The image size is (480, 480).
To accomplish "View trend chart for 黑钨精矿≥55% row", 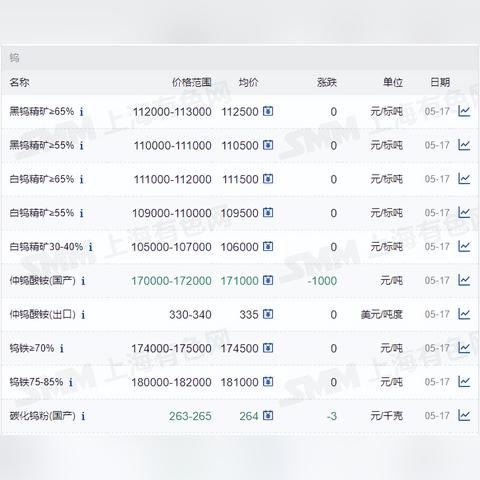I will (x=464, y=145).
